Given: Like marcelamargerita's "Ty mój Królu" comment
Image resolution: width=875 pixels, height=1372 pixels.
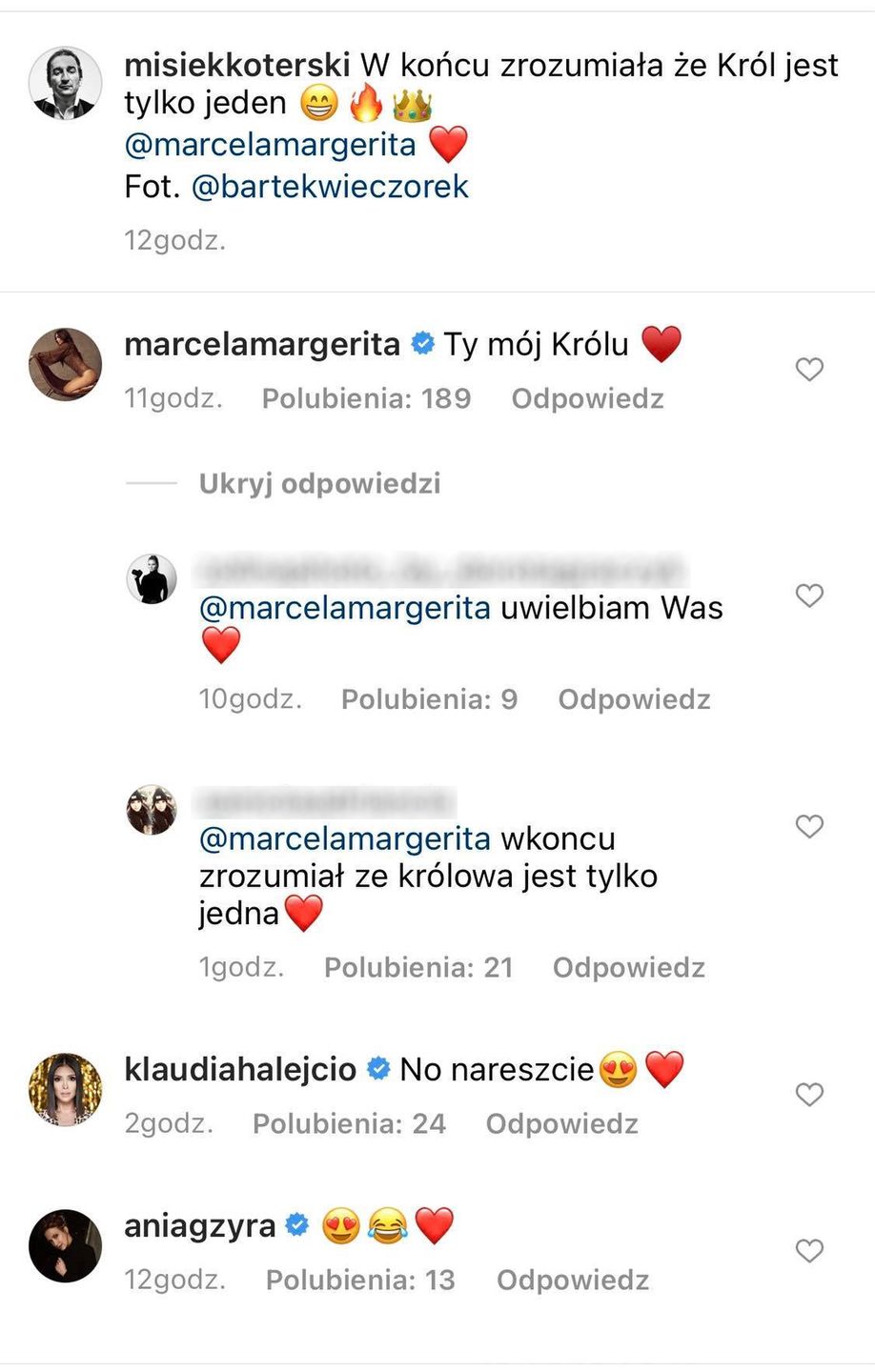Looking at the screenshot, I should [808, 369].
